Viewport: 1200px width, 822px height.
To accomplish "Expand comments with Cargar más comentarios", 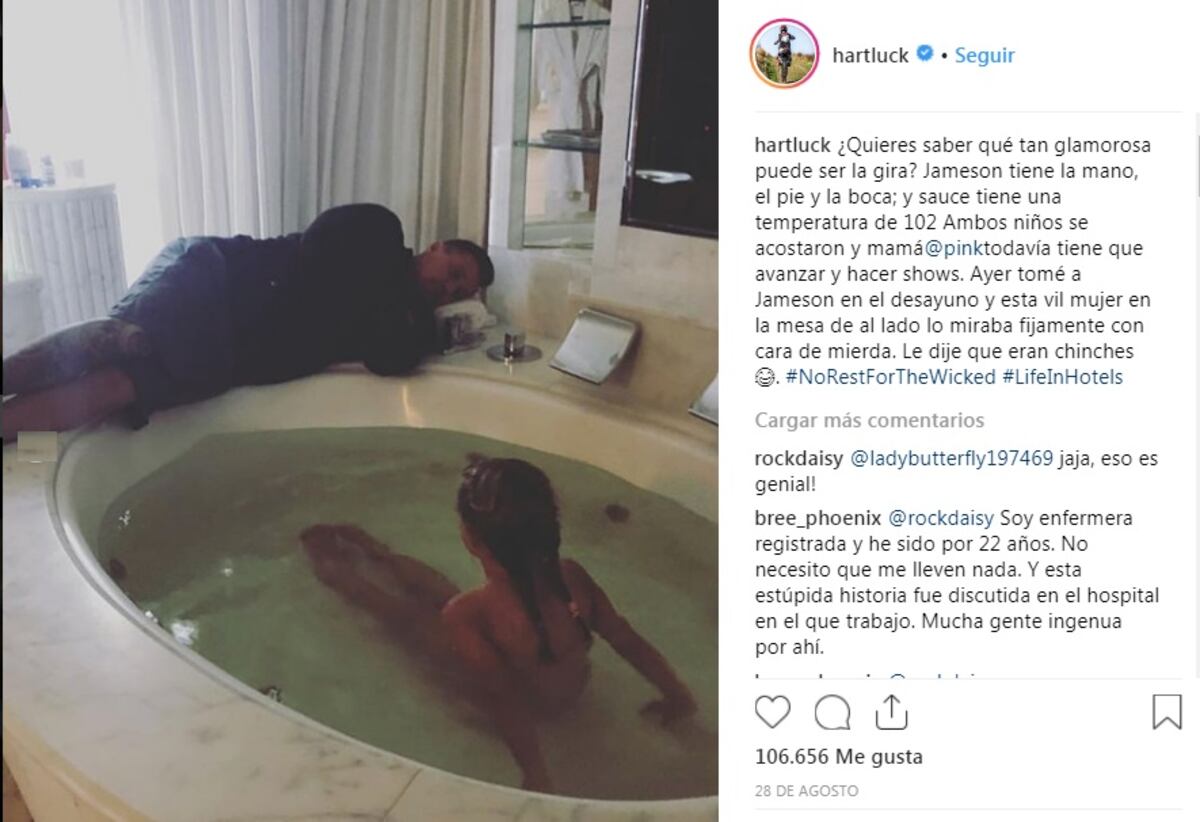I will (x=869, y=420).
